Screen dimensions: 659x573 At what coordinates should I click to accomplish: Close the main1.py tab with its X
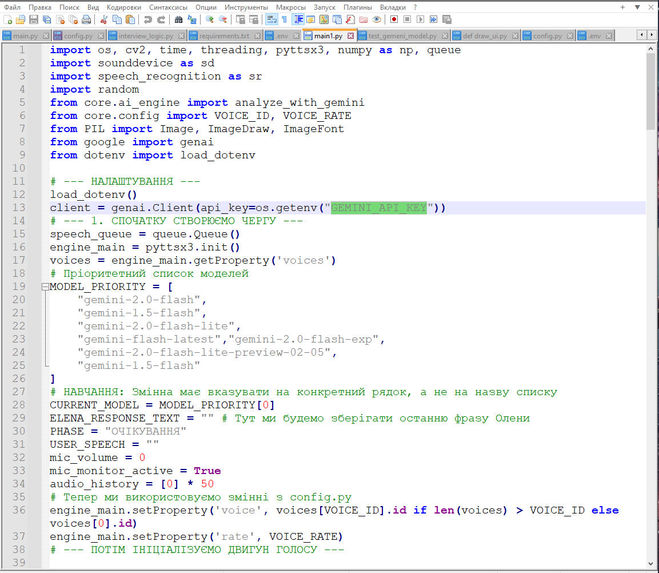pos(351,36)
